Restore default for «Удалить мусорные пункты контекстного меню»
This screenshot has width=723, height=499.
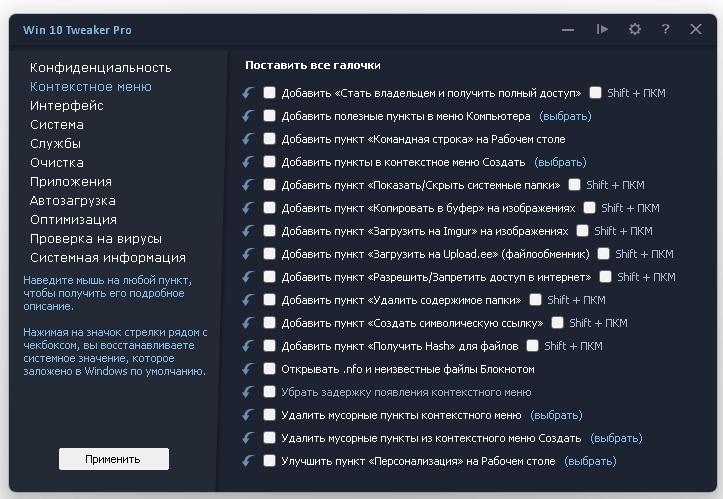(x=248, y=416)
